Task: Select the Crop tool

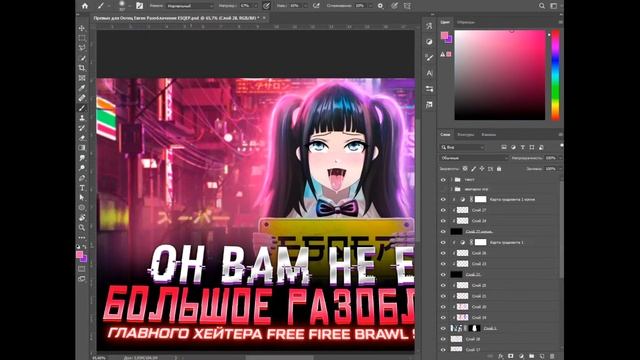Action: coord(82,68)
